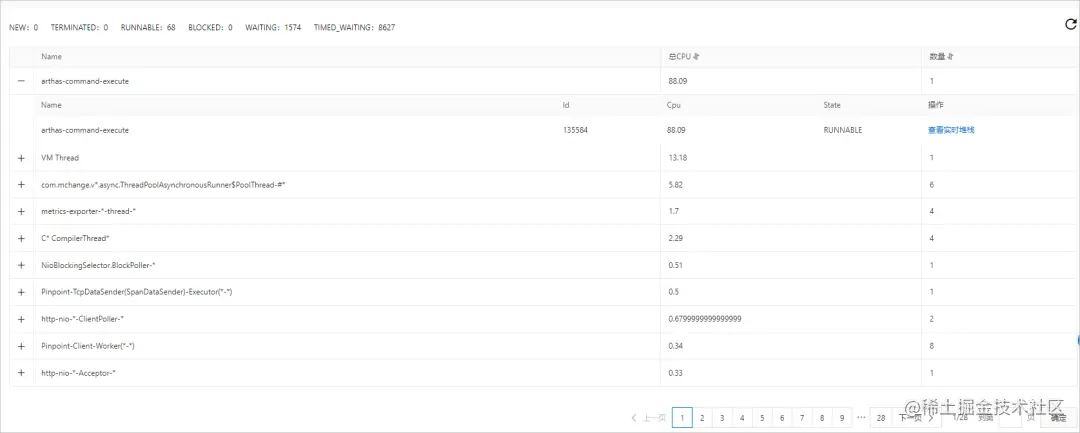Image resolution: width=1080 pixels, height=433 pixels.
Task: Expand the VM Thread row
Action: pos(21,158)
